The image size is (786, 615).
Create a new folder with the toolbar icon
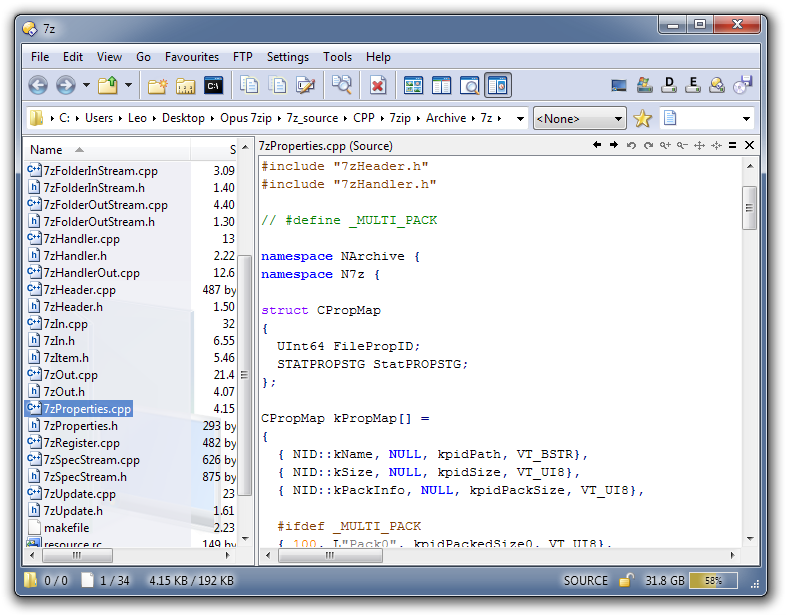point(157,86)
